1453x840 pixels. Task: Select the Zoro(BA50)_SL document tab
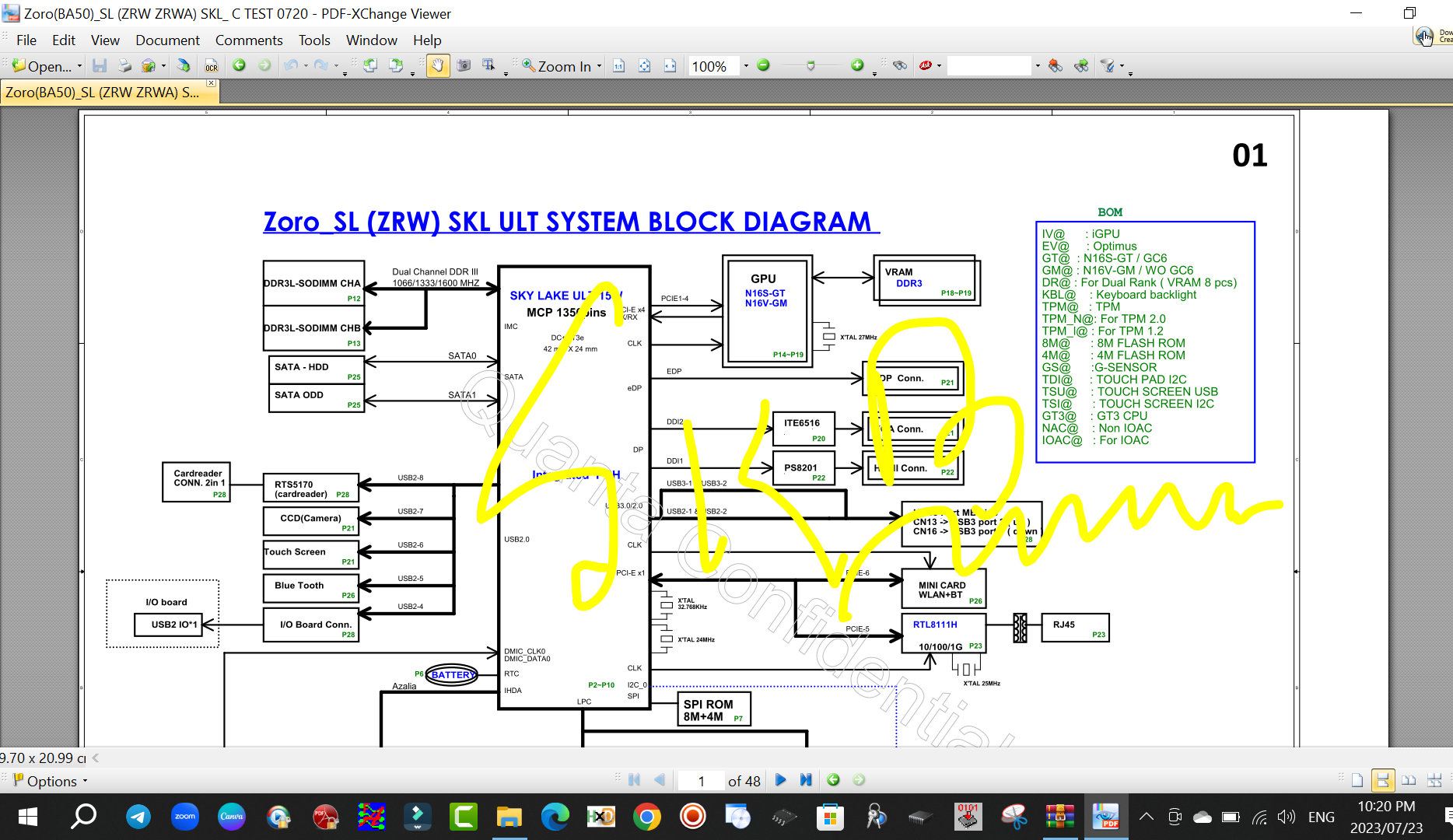(x=103, y=93)
